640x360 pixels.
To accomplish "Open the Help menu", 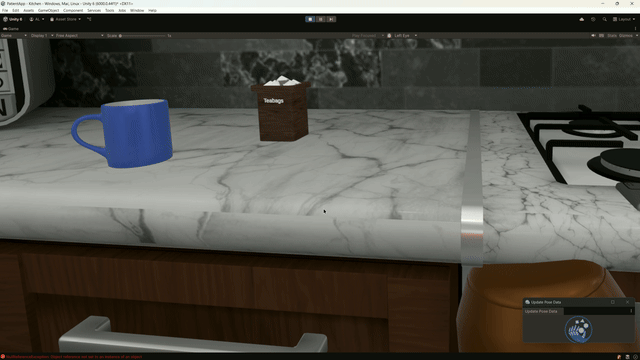I will (x=152, y=10).
